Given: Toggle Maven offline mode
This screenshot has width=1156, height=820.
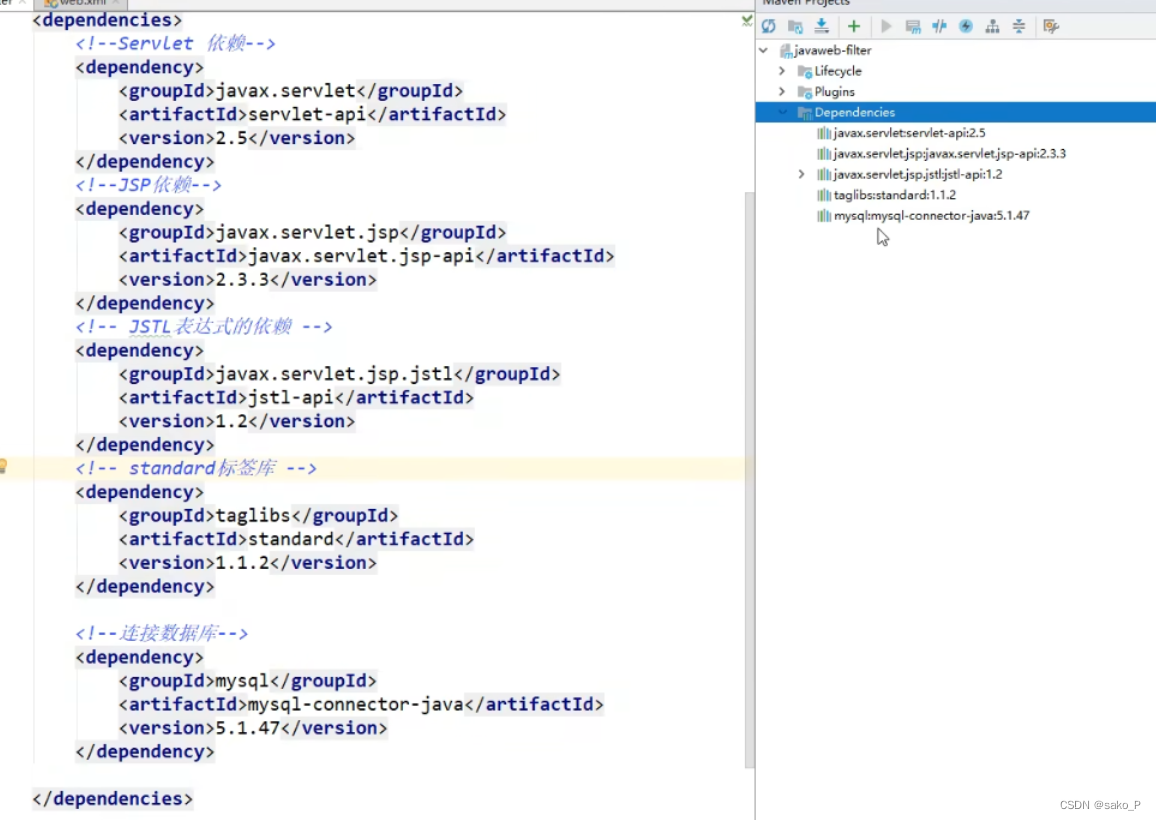Looking at the screenshot, I should click(939, 27).
